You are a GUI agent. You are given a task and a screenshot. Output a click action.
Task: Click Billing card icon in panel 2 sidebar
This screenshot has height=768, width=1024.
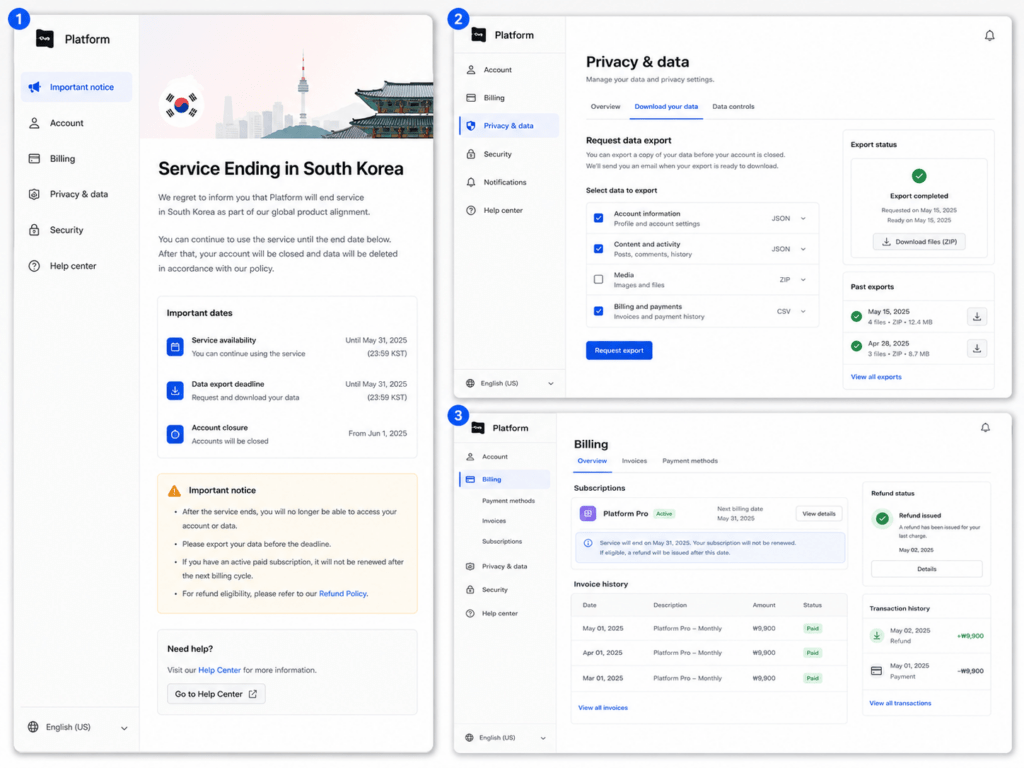click(x=471, y=98)
